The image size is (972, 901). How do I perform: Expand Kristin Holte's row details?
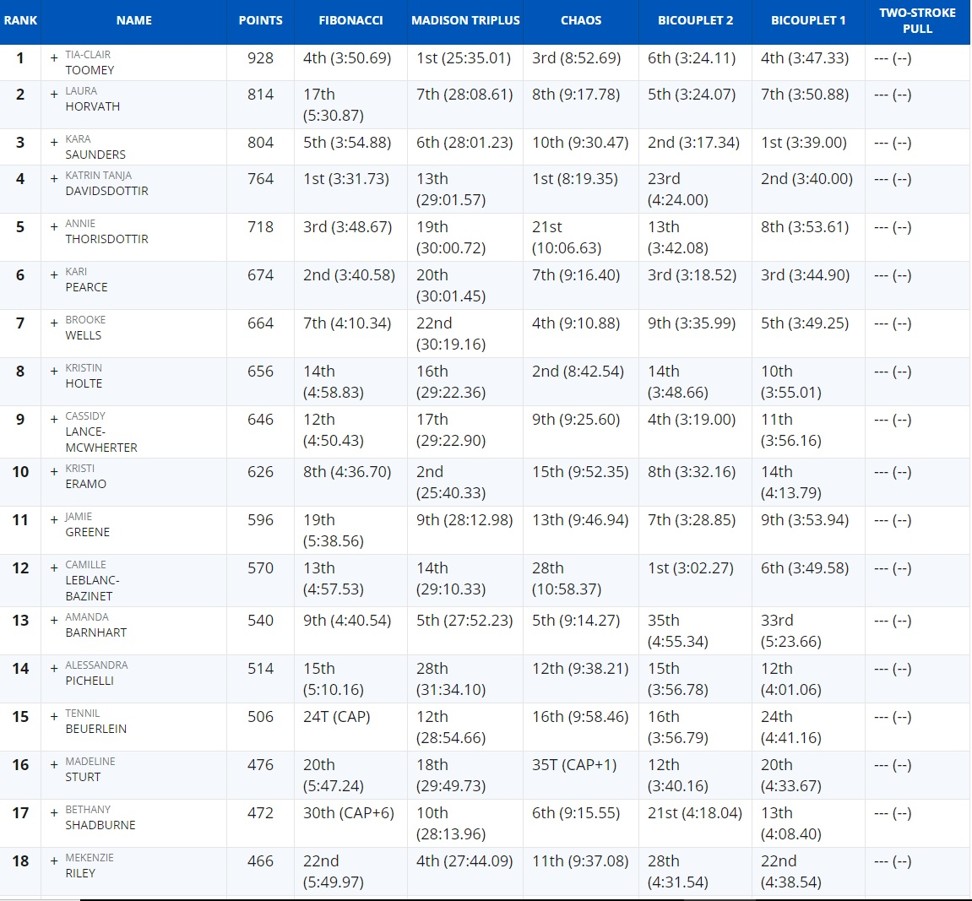point(54,371)
